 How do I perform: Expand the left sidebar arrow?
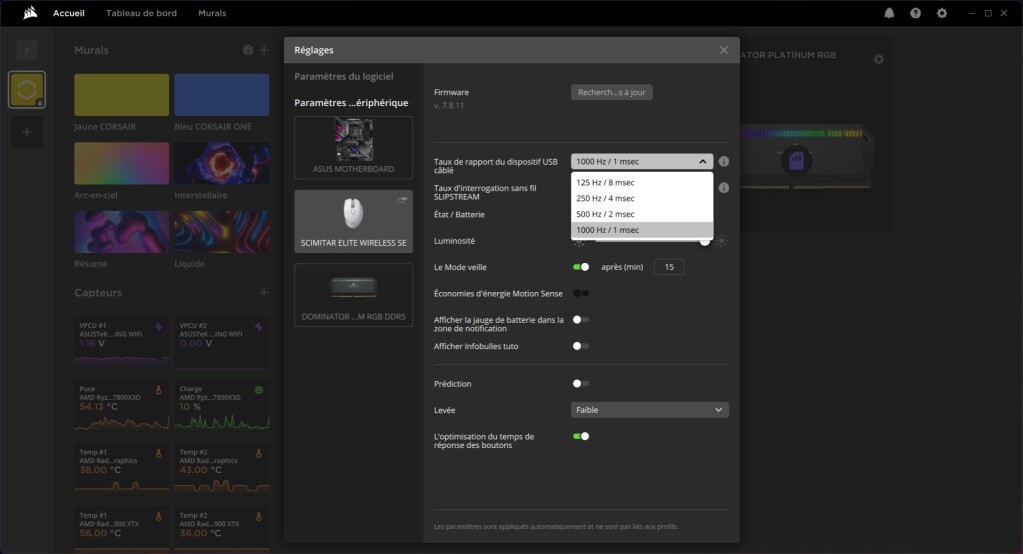27,50
